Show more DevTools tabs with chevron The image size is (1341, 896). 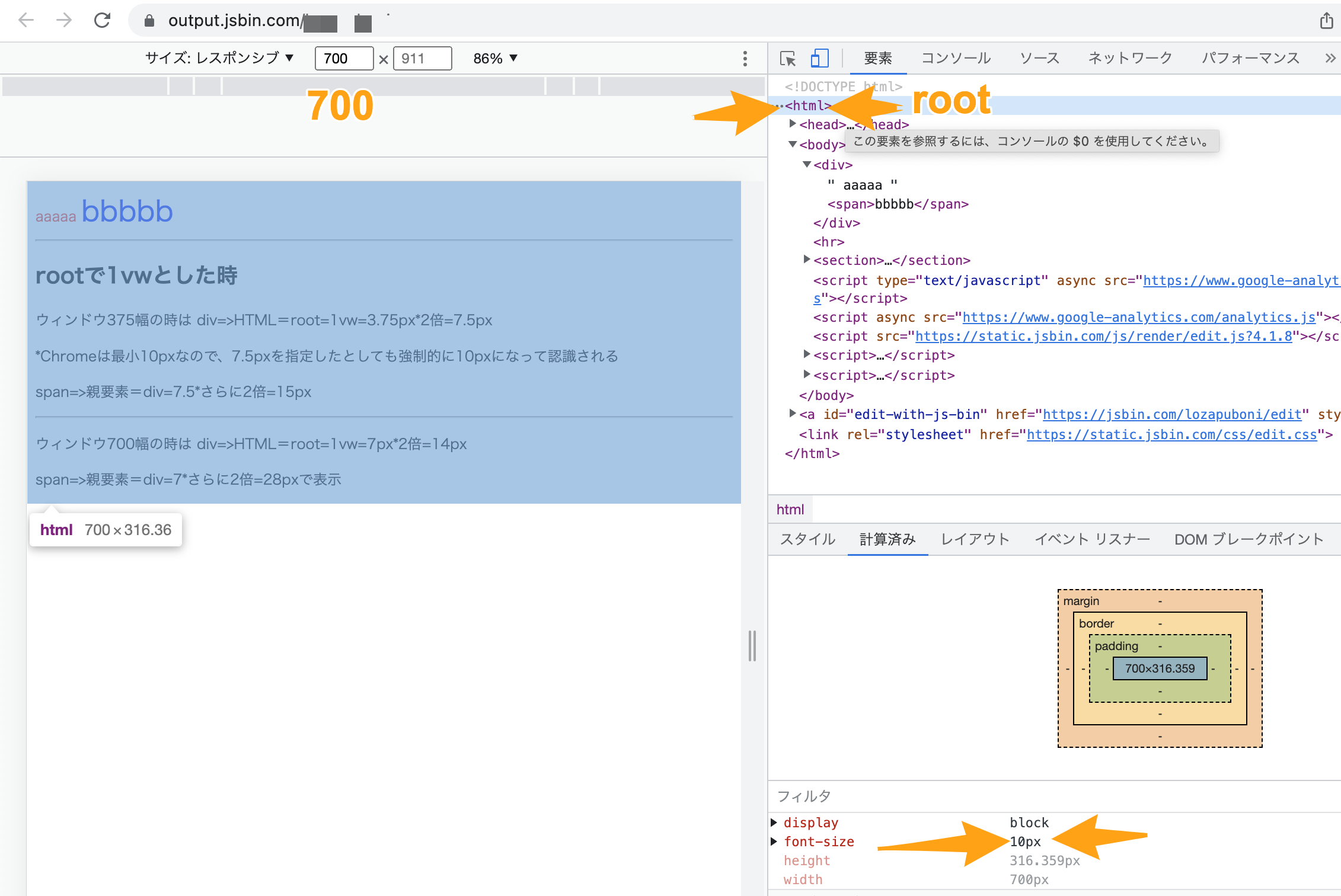[1330, 58]
